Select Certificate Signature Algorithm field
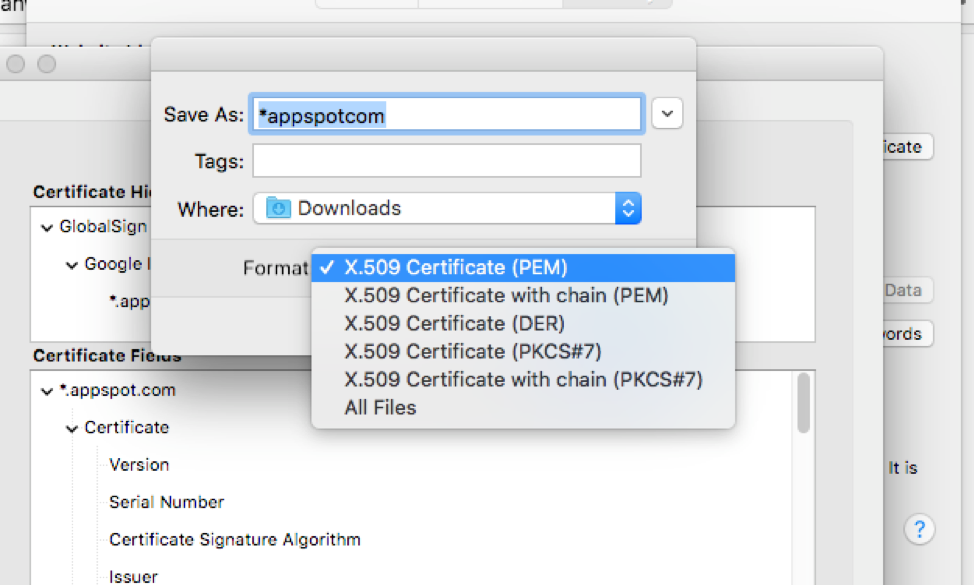 234,540
